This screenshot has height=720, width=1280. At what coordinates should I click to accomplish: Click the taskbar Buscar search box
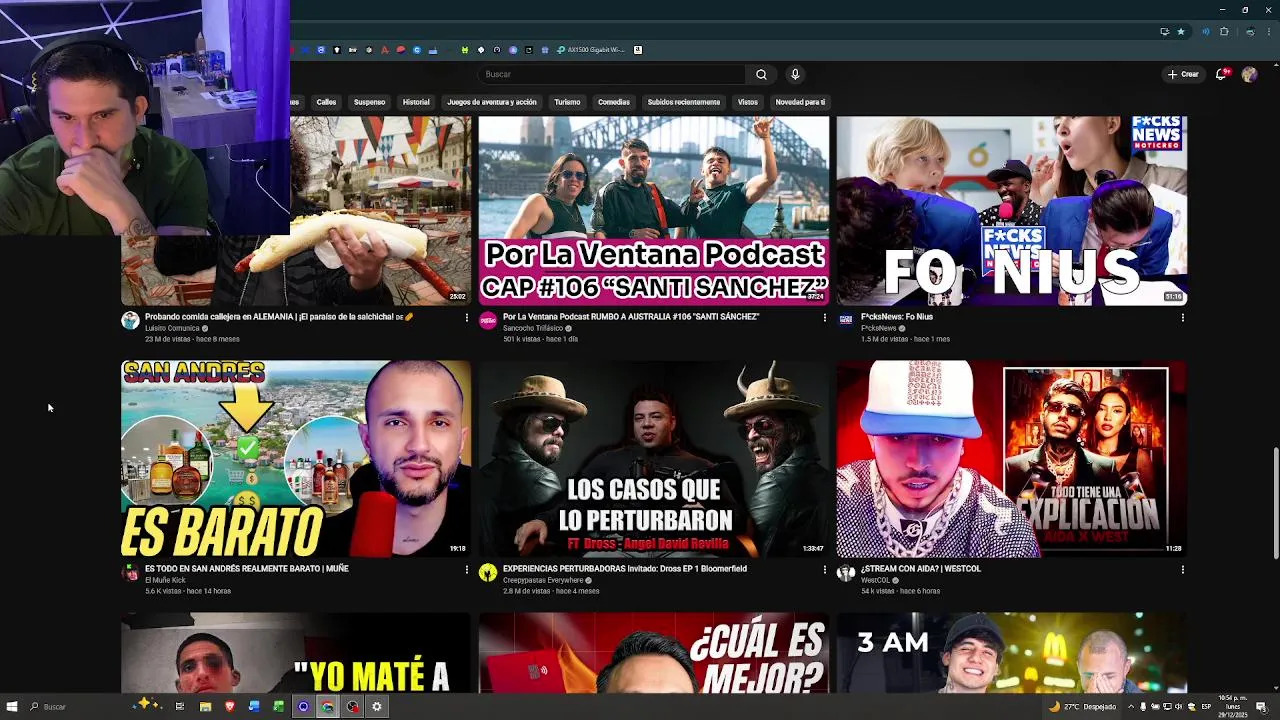pos(75,707)
